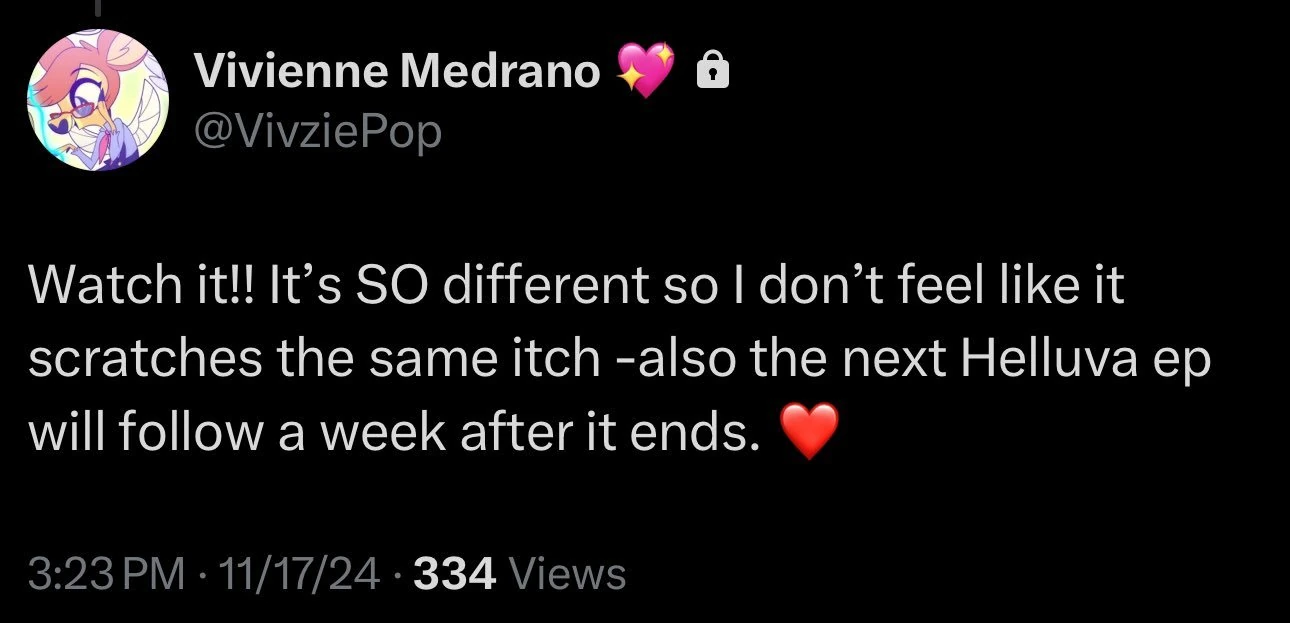Click the 334 view count number
Image resolution: width=1290 pixels, height=623 pixels.
[454, 574]
